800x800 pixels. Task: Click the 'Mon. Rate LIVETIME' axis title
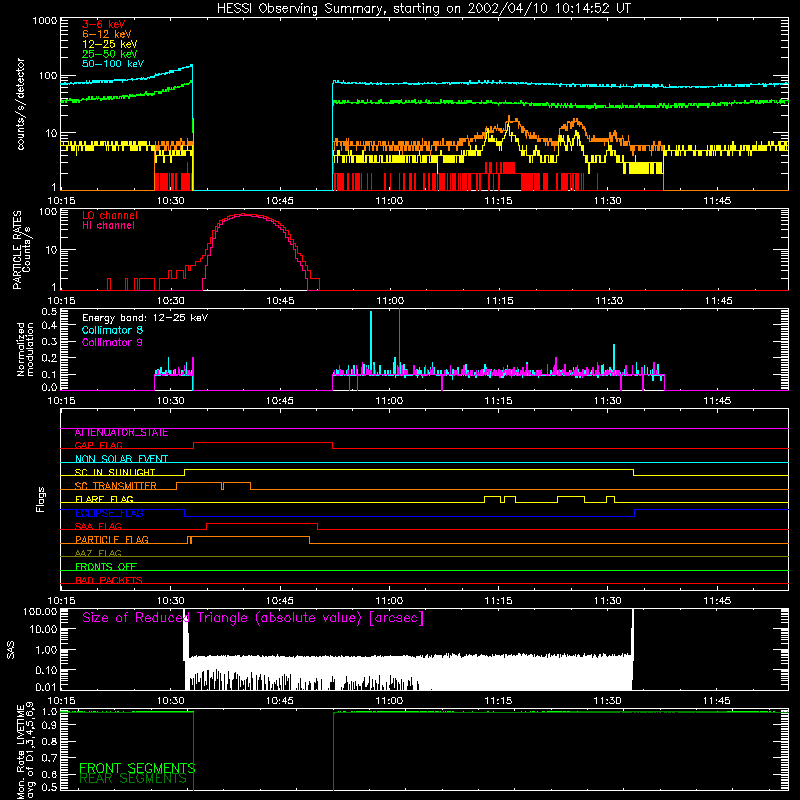point(20,750)
